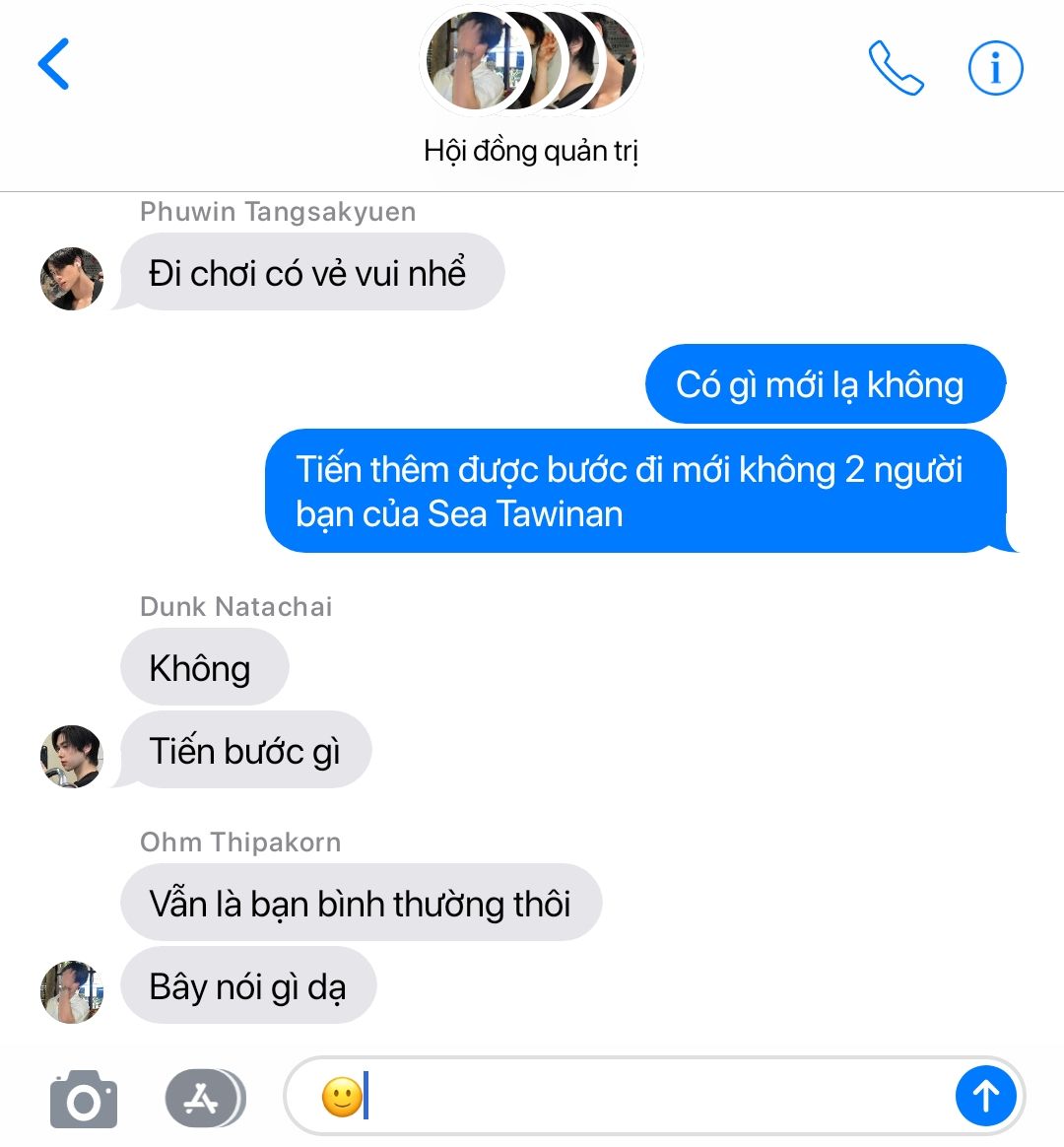The width and height of the screenshot is (1064, 1147).
Task: Select the 'Bây nói gì dạ' message bubble
Action: tap(248, 985)
